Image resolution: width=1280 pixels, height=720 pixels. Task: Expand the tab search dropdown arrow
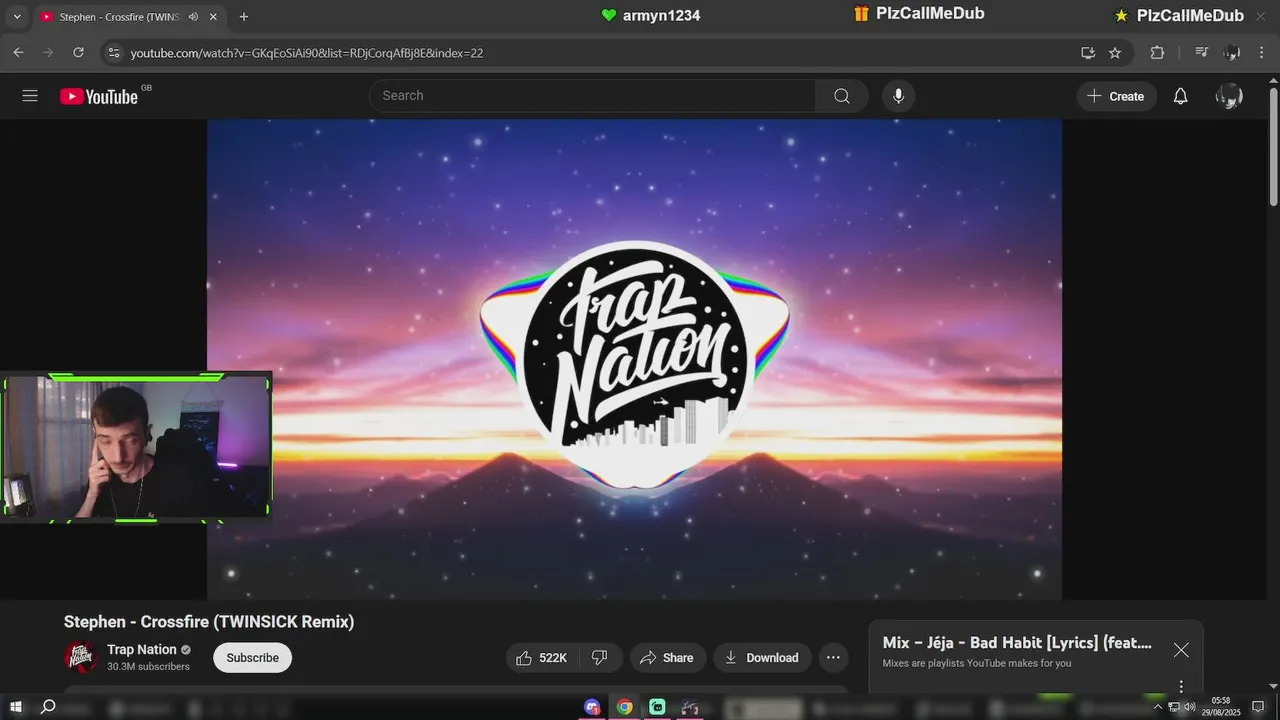click(x=16, y=17)
